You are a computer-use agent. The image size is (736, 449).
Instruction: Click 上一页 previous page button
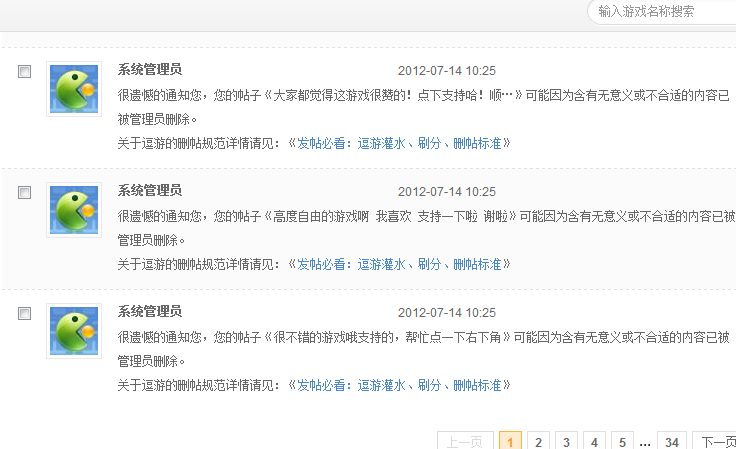tap(465, 441)
